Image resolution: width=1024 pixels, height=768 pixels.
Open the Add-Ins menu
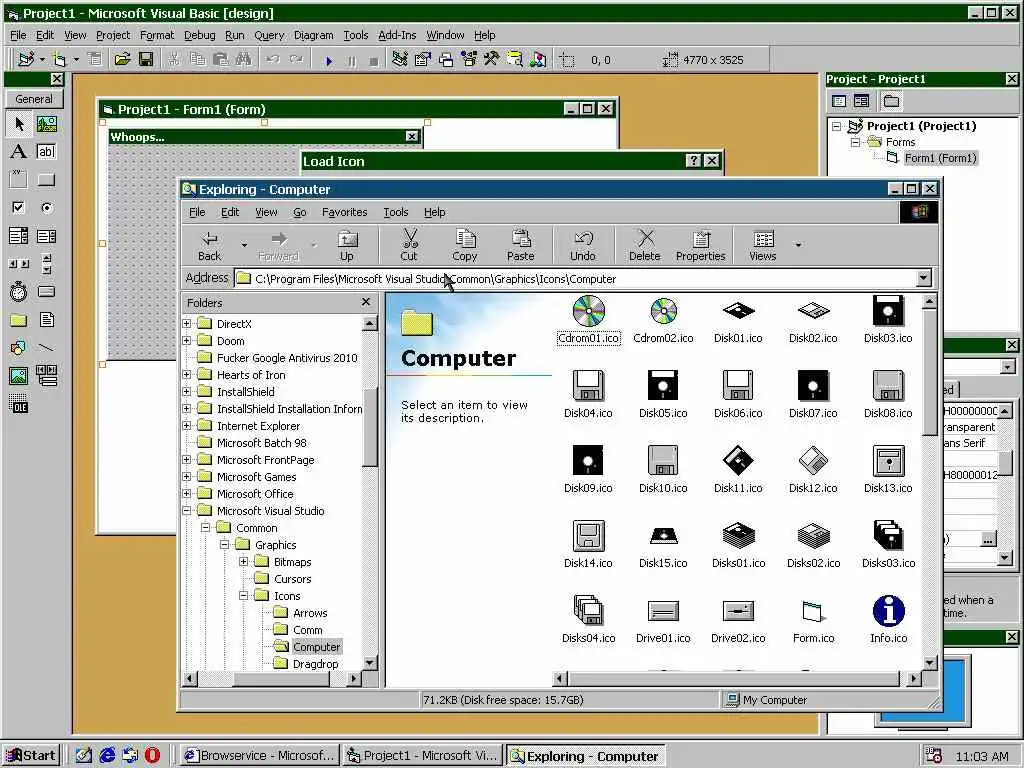pyautogui.click(x=397, y=35)
